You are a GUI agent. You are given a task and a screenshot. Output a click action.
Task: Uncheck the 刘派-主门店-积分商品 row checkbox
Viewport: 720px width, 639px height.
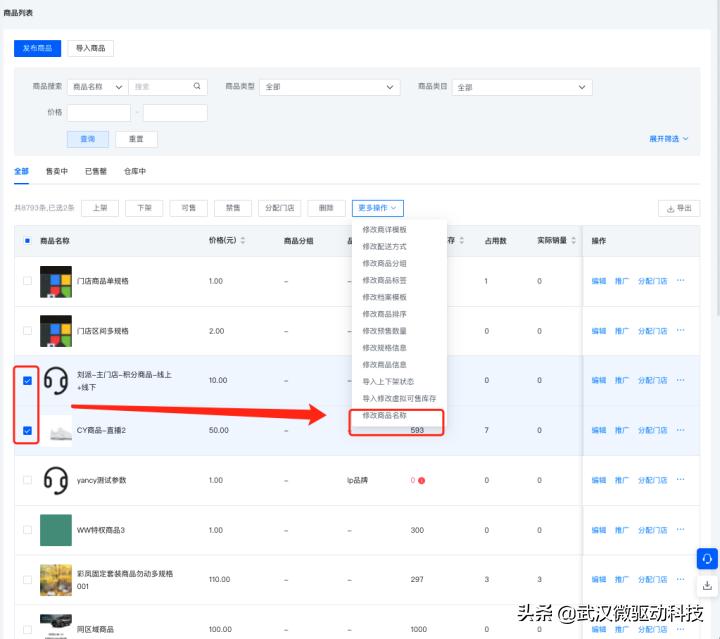[27, 380]
